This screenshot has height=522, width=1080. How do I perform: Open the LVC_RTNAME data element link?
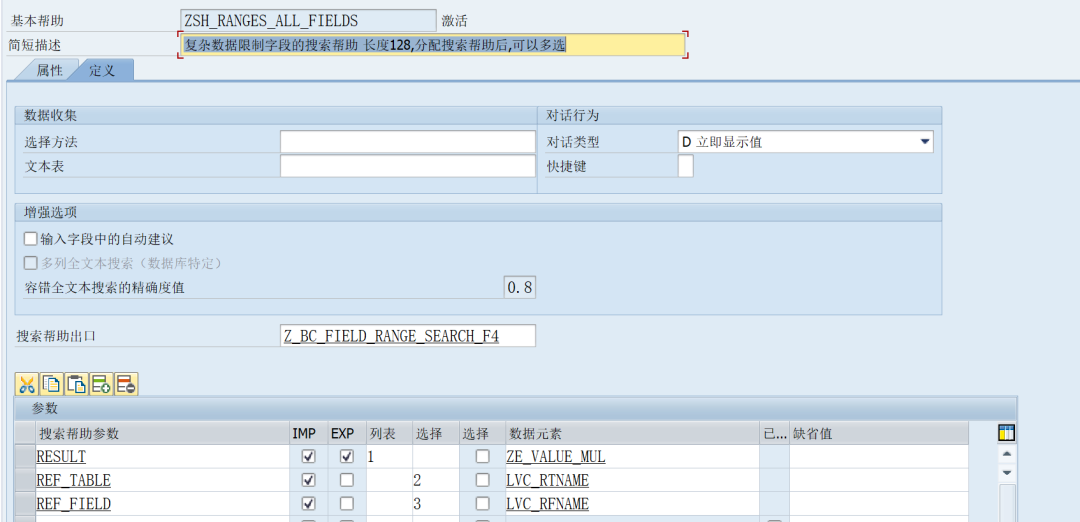(x=548, y=480)
